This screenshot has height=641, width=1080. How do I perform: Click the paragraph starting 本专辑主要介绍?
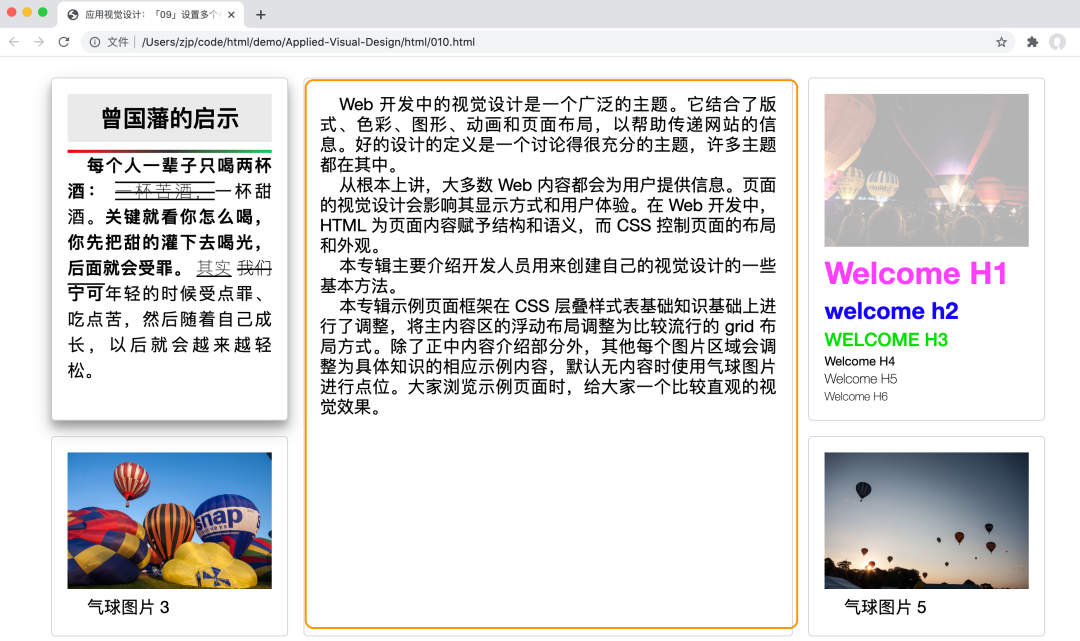[x=548, y=275]
